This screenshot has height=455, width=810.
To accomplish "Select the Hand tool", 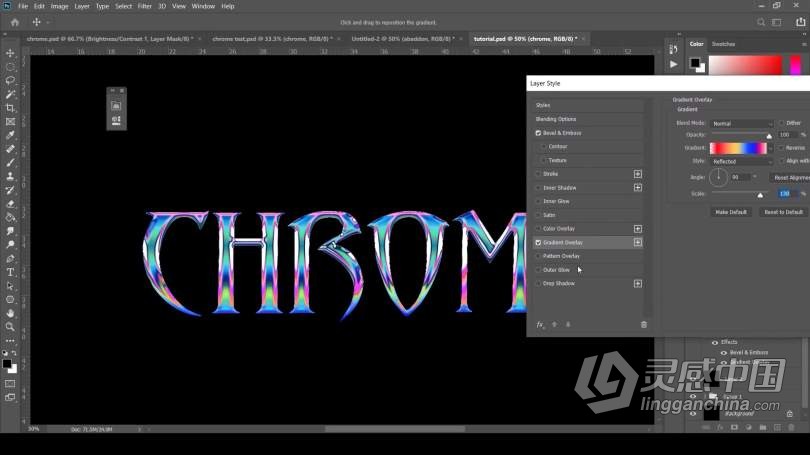I will (10, 312).
